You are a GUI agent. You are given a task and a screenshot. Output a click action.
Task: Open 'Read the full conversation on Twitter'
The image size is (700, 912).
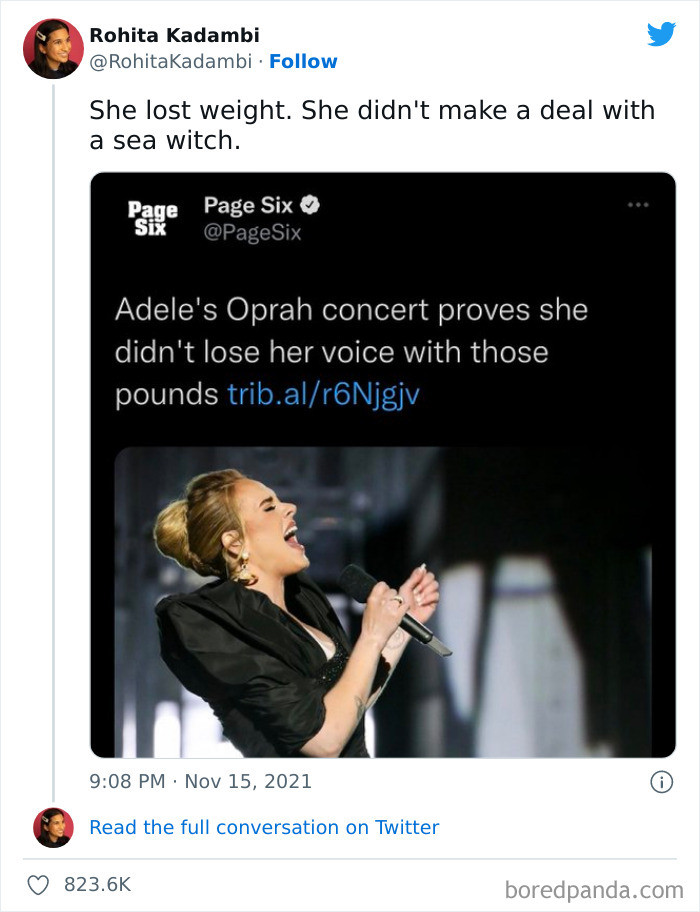click(263, 827)
